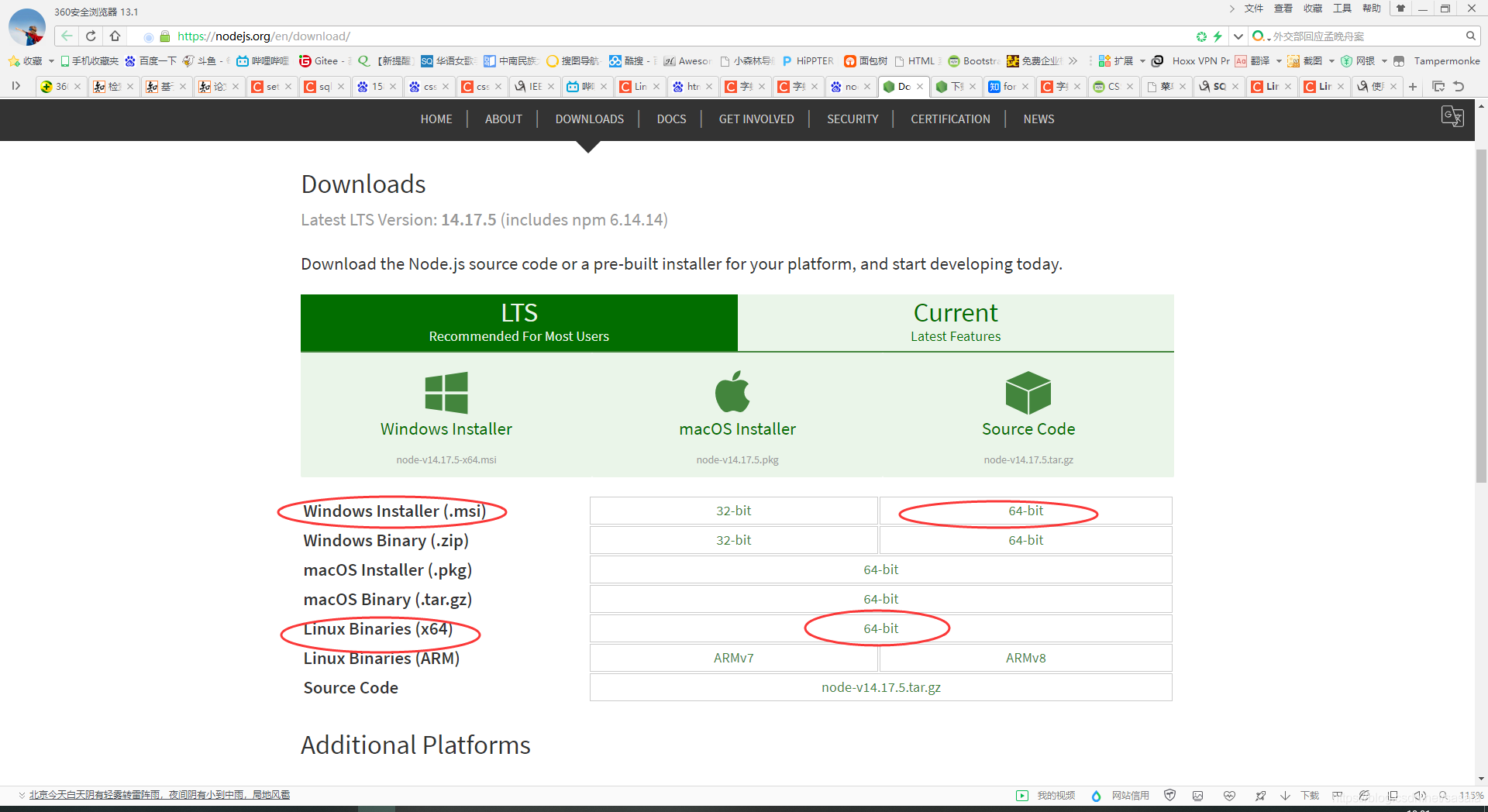Click the rocket accelerator icon in status bar

click(x=1260, y=796)
